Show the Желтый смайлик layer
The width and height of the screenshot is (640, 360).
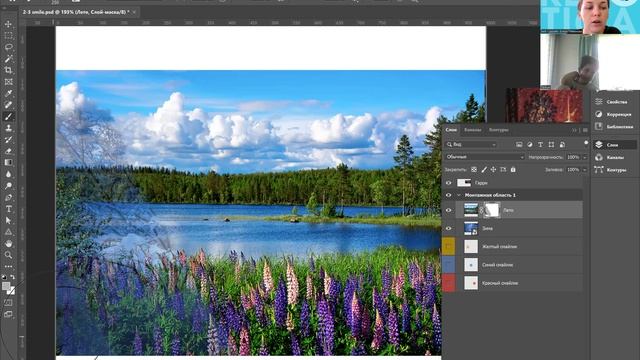449,247
